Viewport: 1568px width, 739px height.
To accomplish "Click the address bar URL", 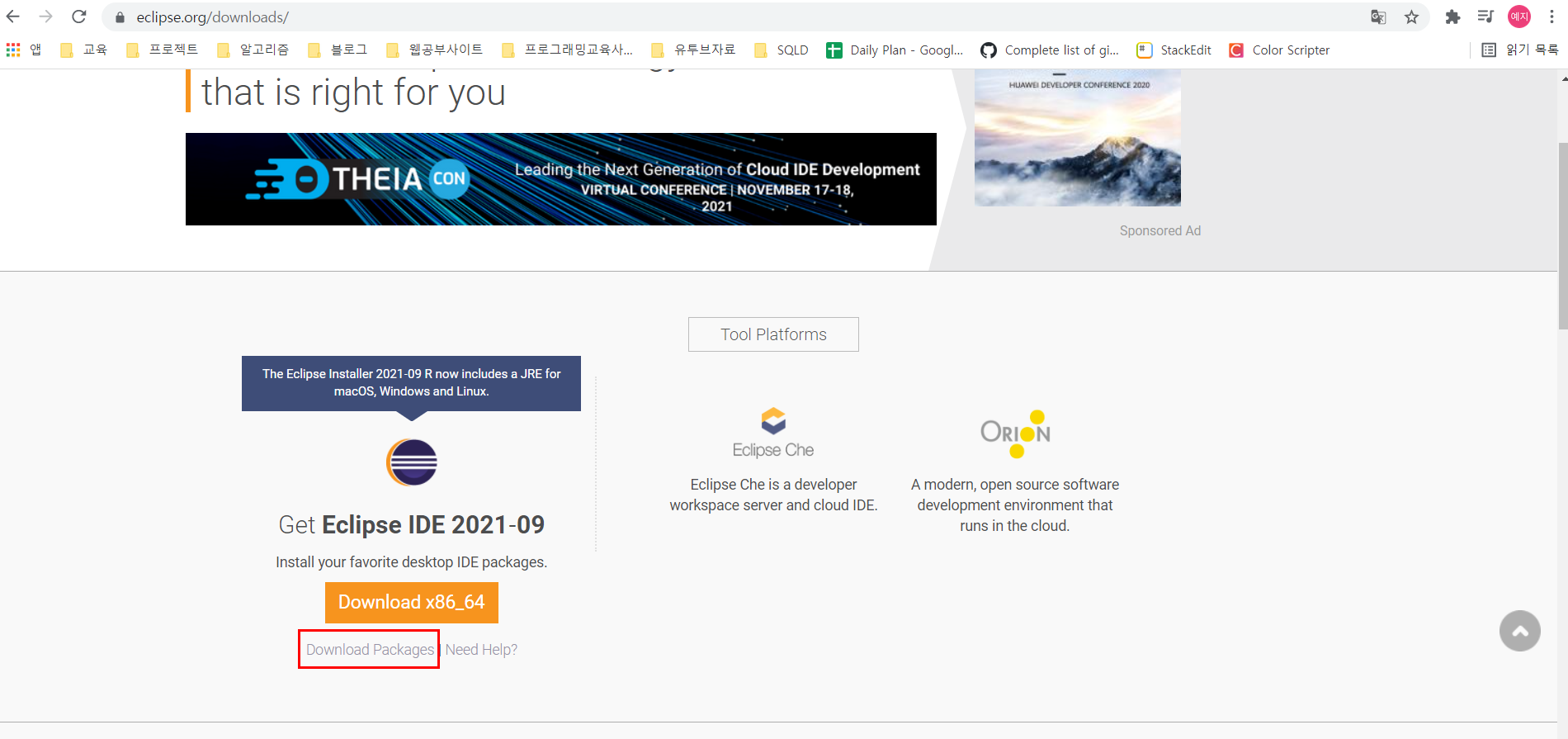I will coord(213,17).
